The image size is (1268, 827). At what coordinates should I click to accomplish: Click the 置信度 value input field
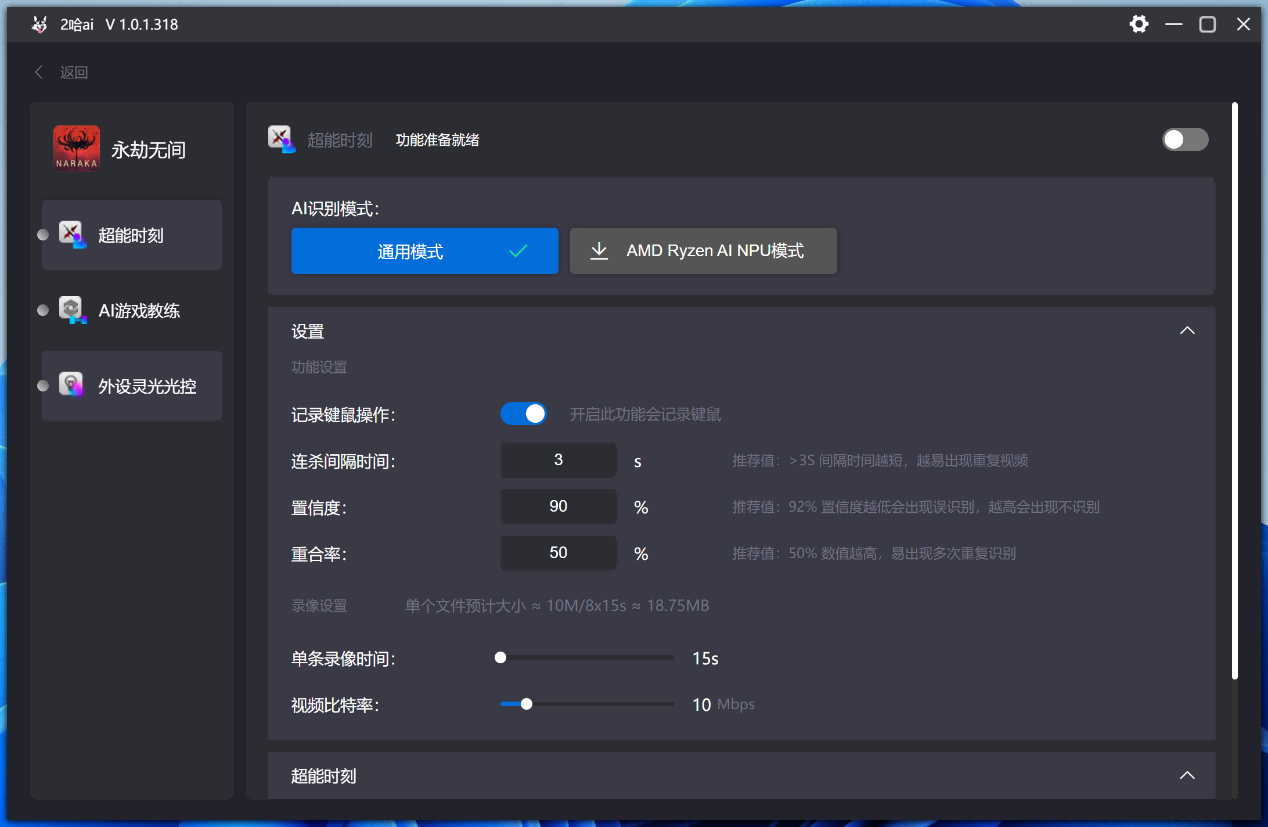(x=558, y=506)
